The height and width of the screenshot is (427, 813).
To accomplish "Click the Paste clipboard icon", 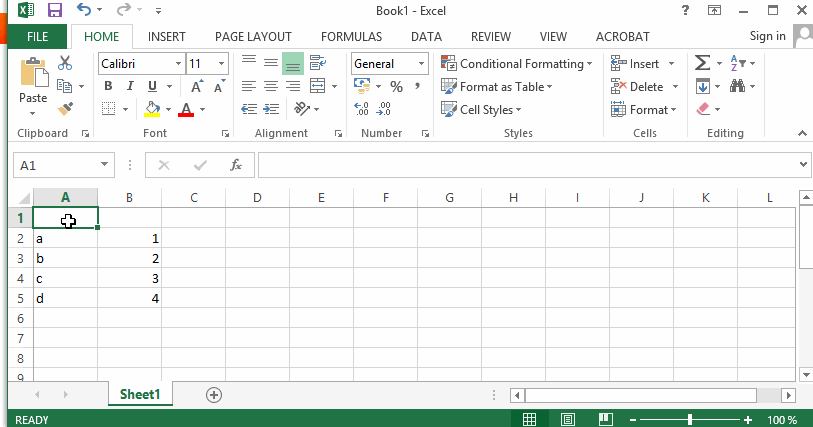I will click(34, 72).
